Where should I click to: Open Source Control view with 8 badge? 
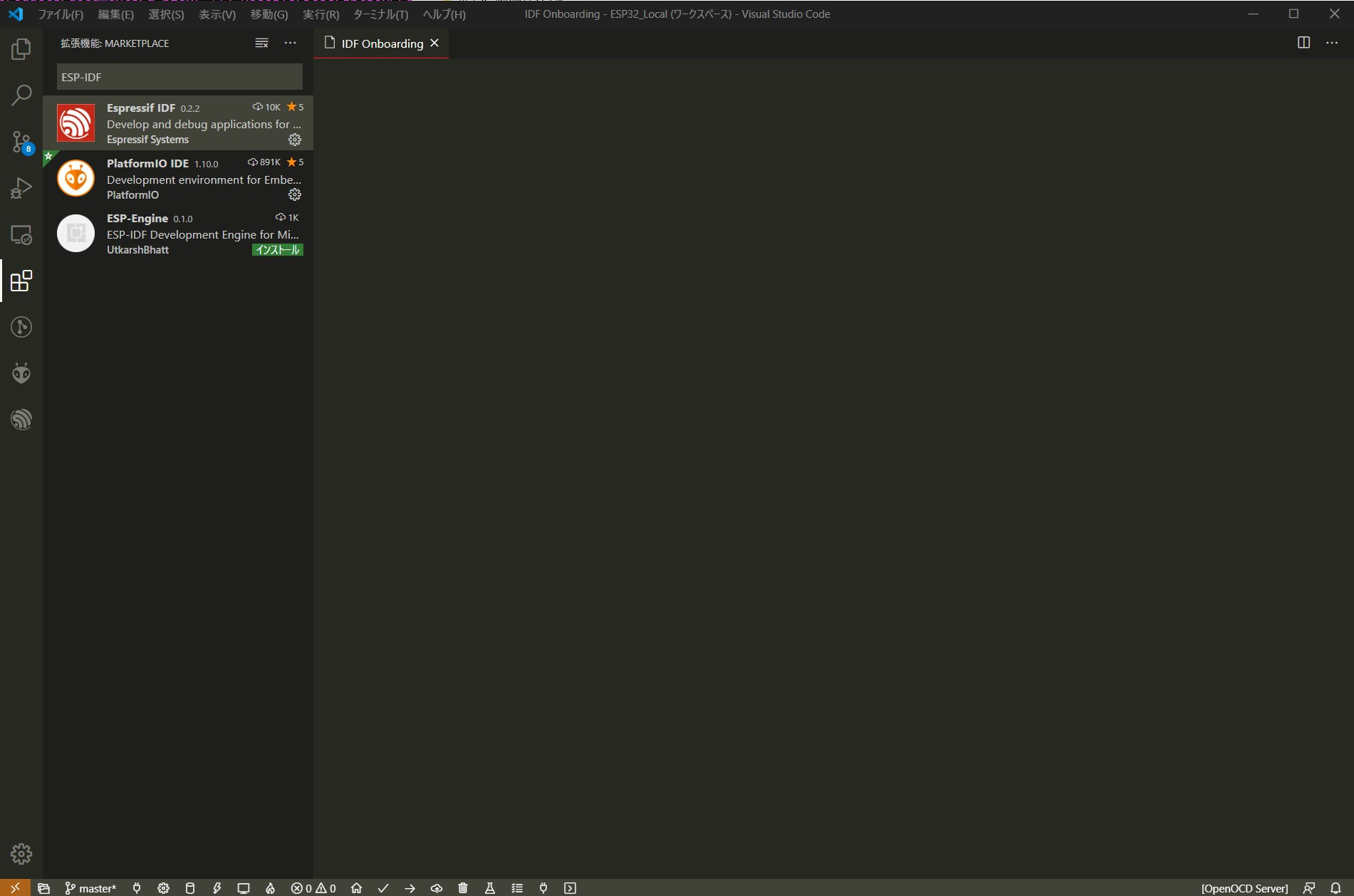(x=21, y=142)
